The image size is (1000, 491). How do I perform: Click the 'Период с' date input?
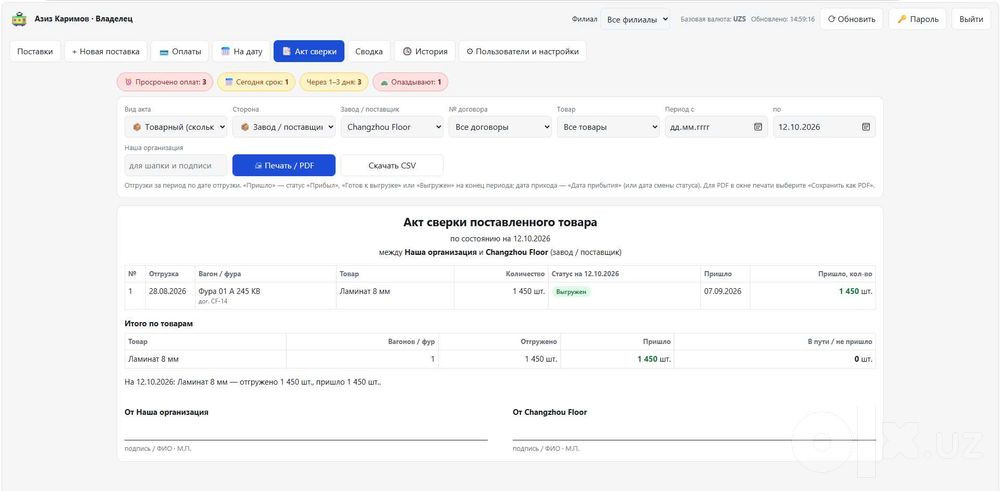pos(716,127)
